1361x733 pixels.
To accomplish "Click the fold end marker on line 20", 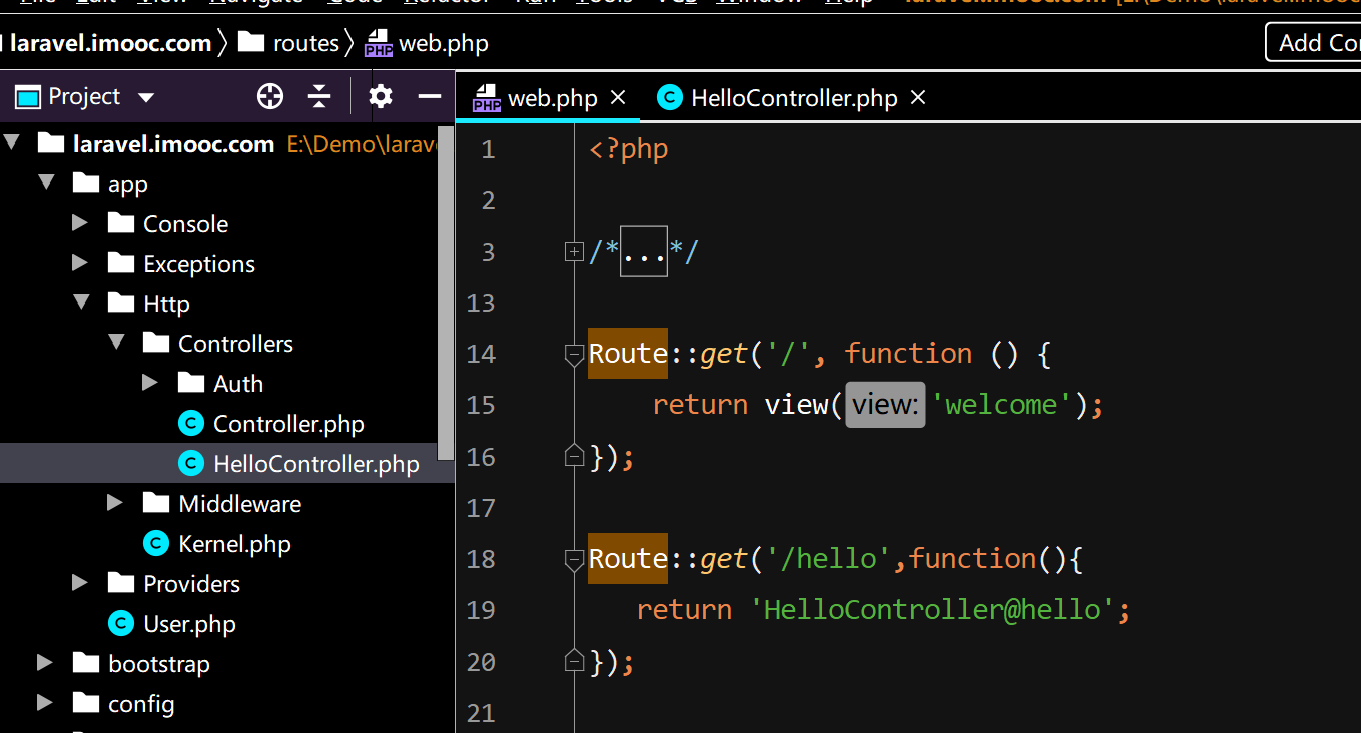I will [x=574, y=661].
